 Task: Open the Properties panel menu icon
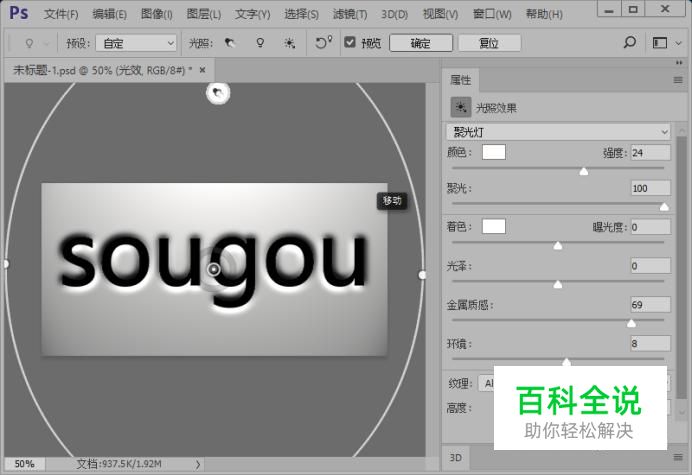[678, 80]
